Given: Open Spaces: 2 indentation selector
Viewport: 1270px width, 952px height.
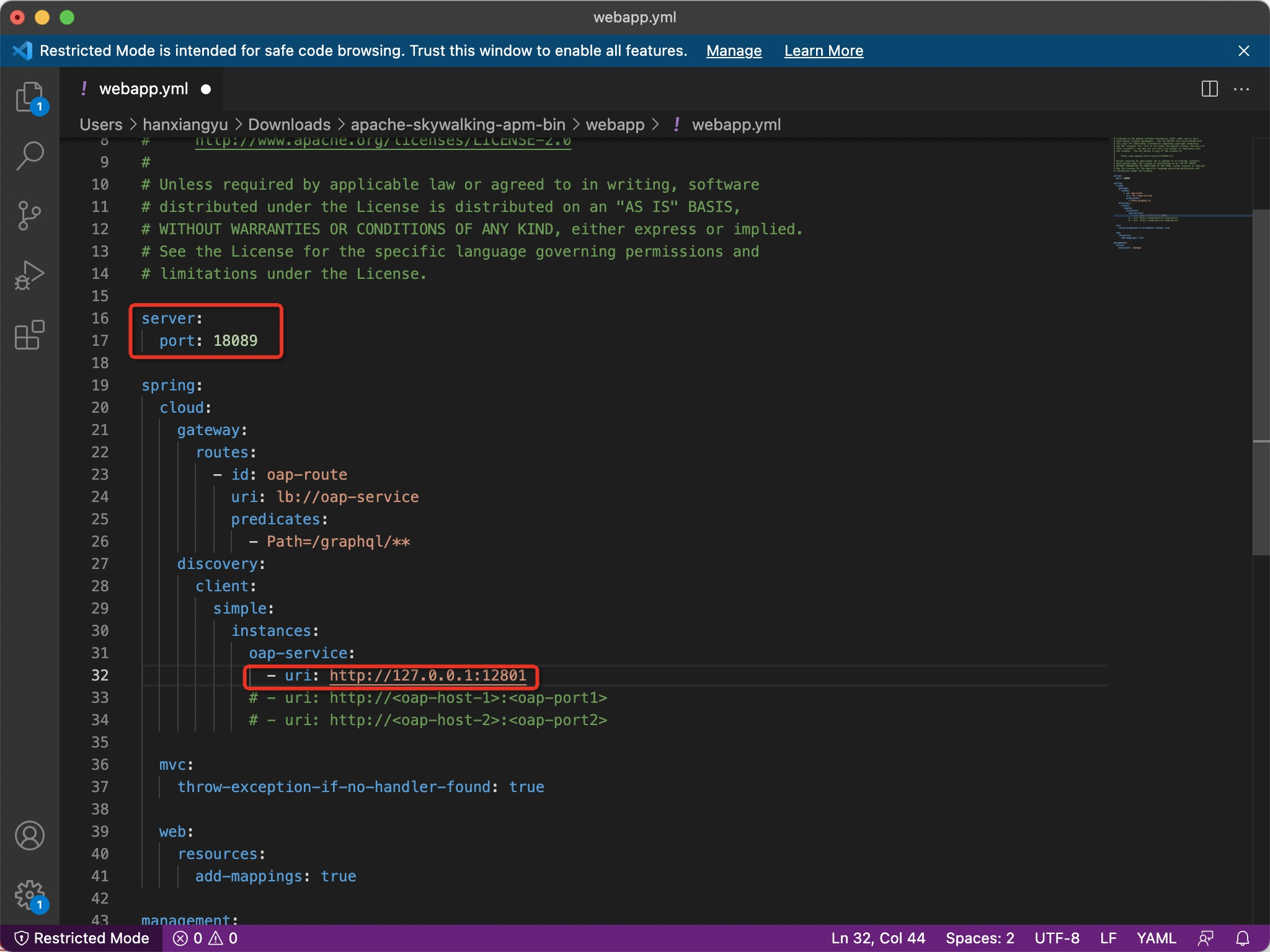Looking at the screenshot, I should click(979, 938).
